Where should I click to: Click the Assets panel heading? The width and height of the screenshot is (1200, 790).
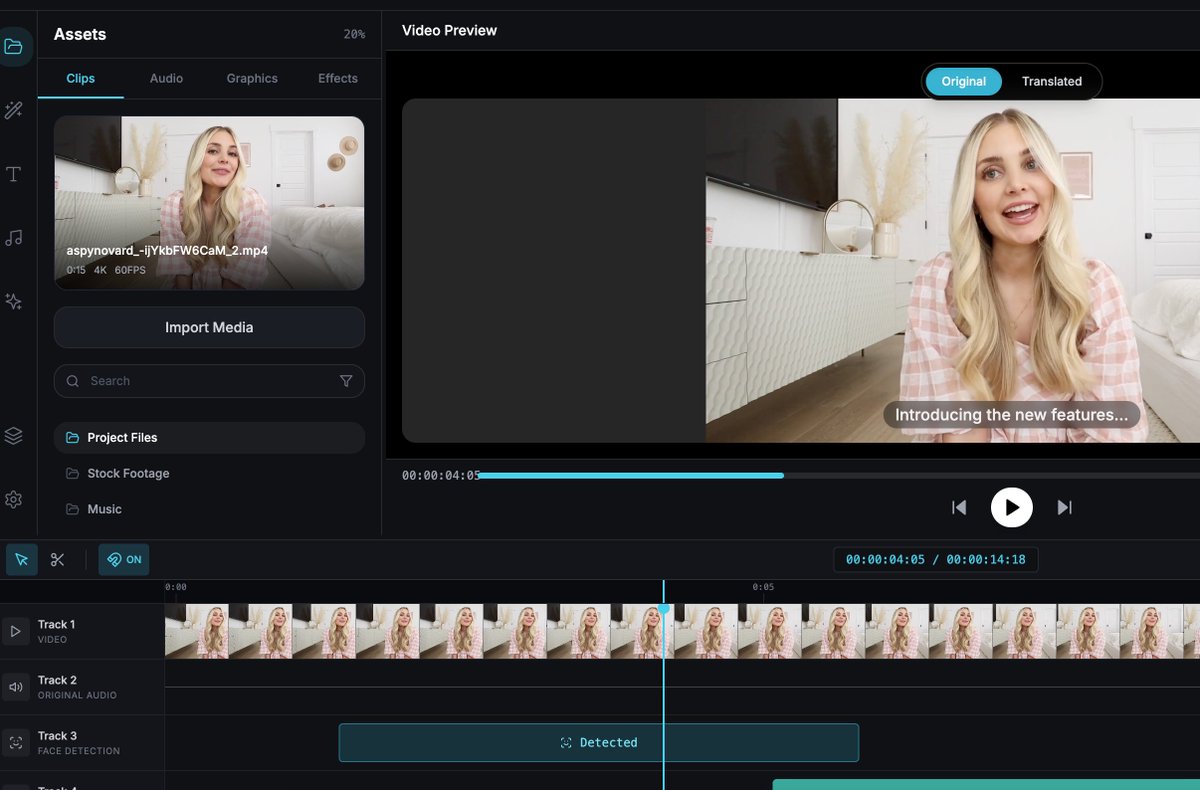click(80, 34)
